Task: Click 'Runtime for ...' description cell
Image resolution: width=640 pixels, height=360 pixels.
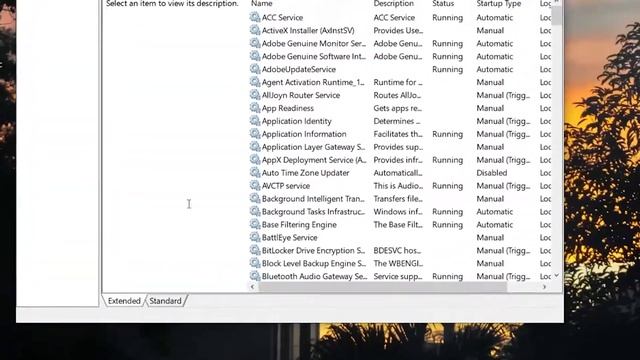Action: click(398, 82)
